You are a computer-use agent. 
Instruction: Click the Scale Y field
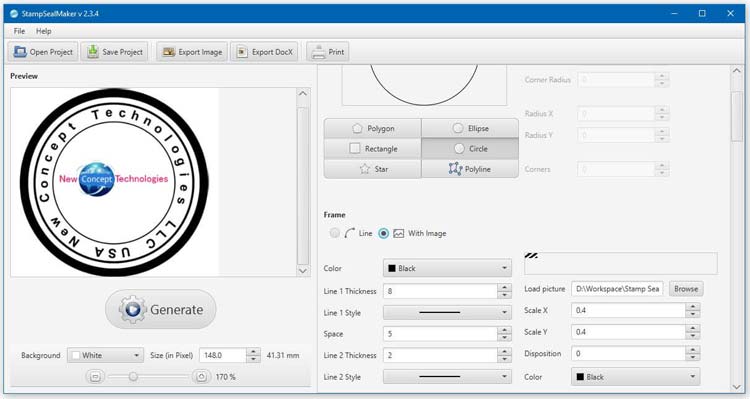pyautogui.click(x=628, y=332)
